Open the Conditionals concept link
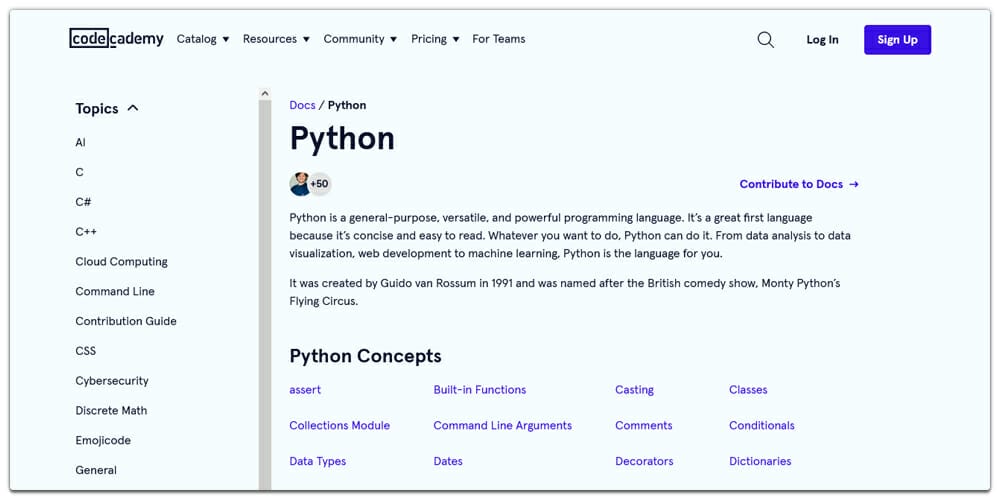The width and height of the screenshot is (1000, 500). 761,425
